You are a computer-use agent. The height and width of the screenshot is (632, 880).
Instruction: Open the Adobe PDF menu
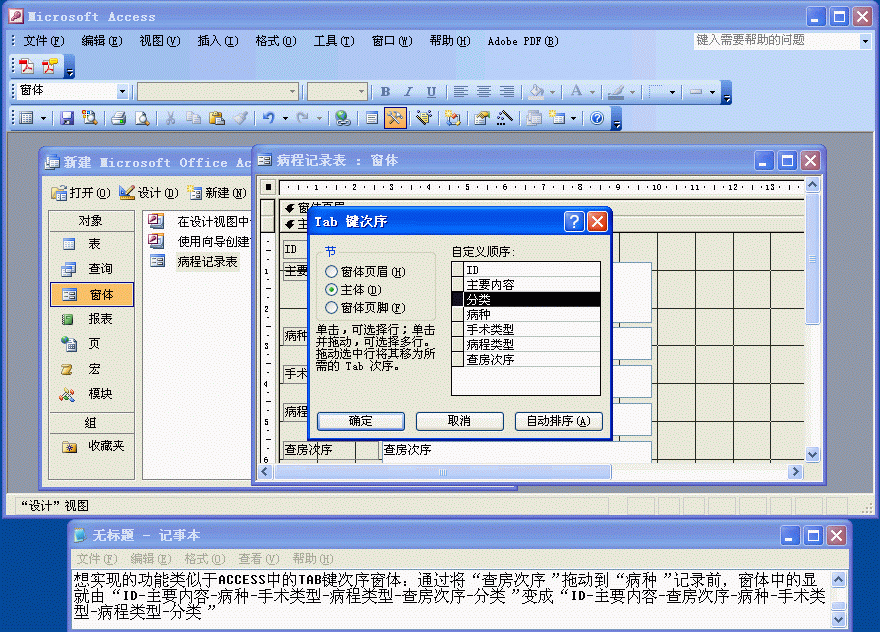tap(522, 41)
